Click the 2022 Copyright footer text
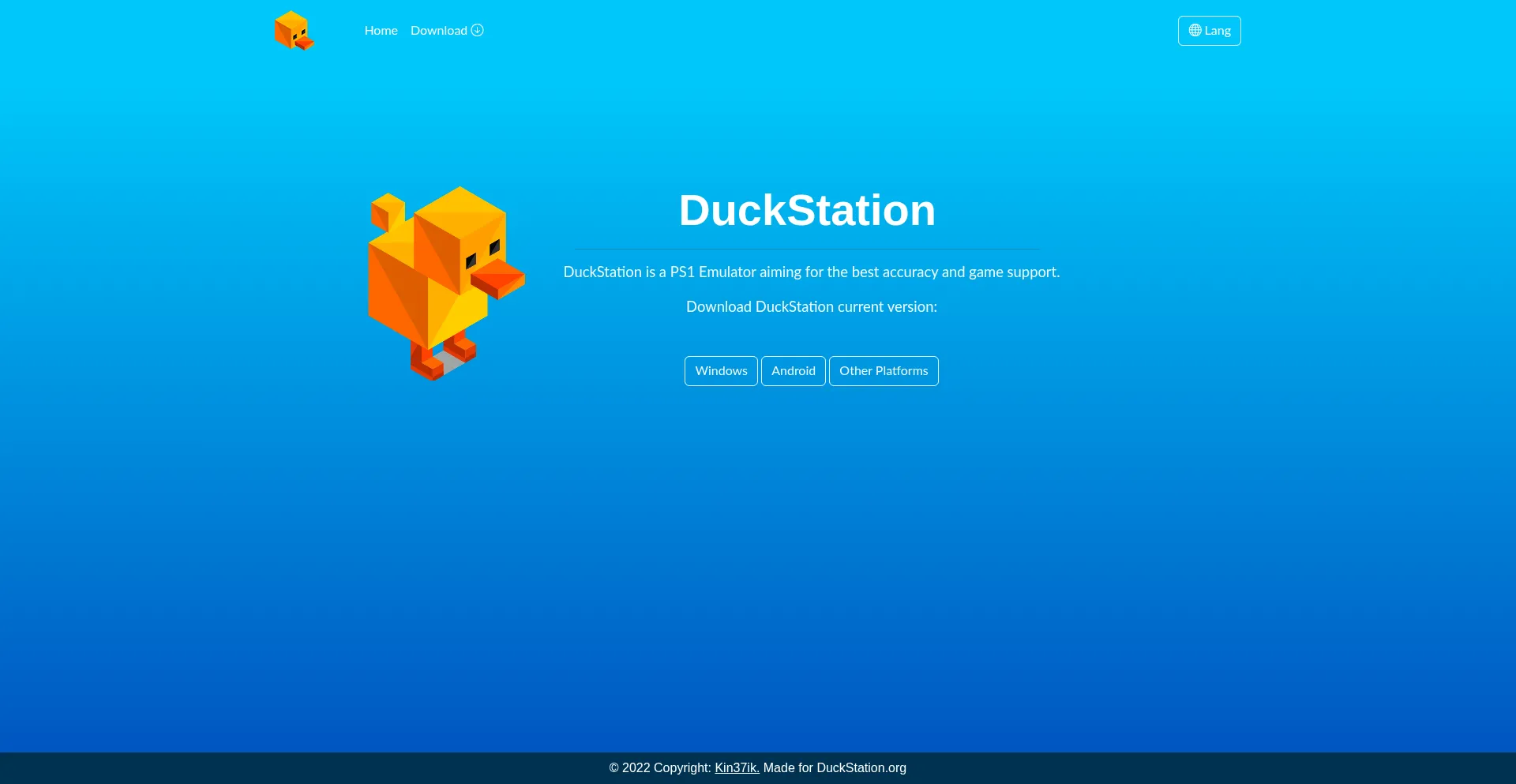The image size is (1516, 784). point(660,768)
